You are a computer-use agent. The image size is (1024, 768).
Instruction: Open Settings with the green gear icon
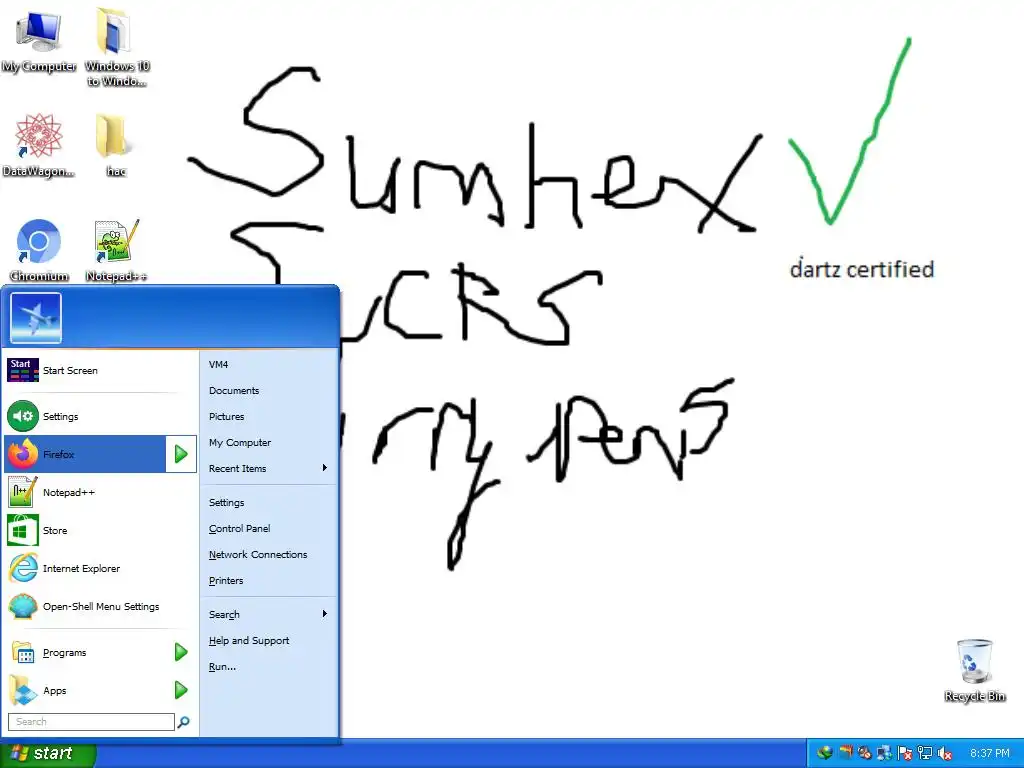tap(100, 416)
